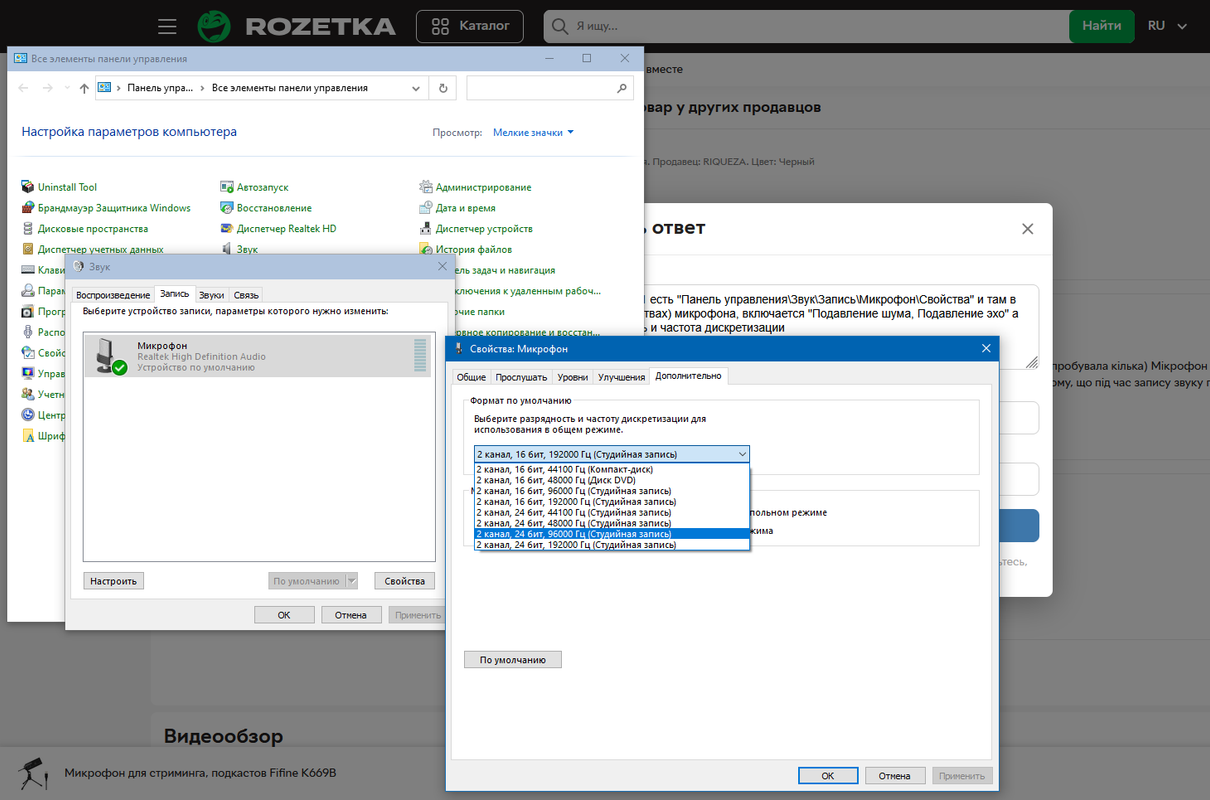
Task: Expand the Control Panel address history dropdown
Action: (x=417, y=88)
